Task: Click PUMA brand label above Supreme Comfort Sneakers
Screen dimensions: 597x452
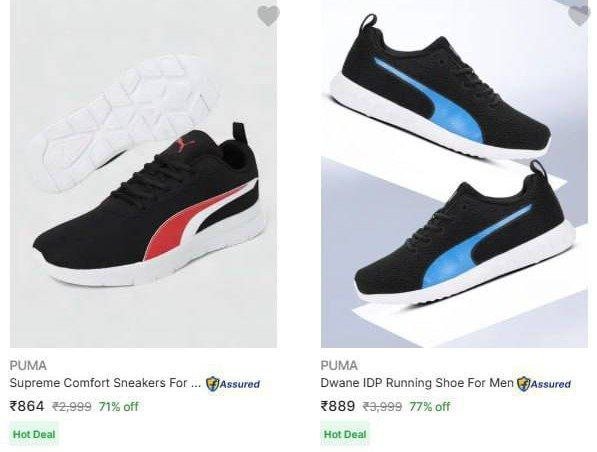Action: click(28, 366)
